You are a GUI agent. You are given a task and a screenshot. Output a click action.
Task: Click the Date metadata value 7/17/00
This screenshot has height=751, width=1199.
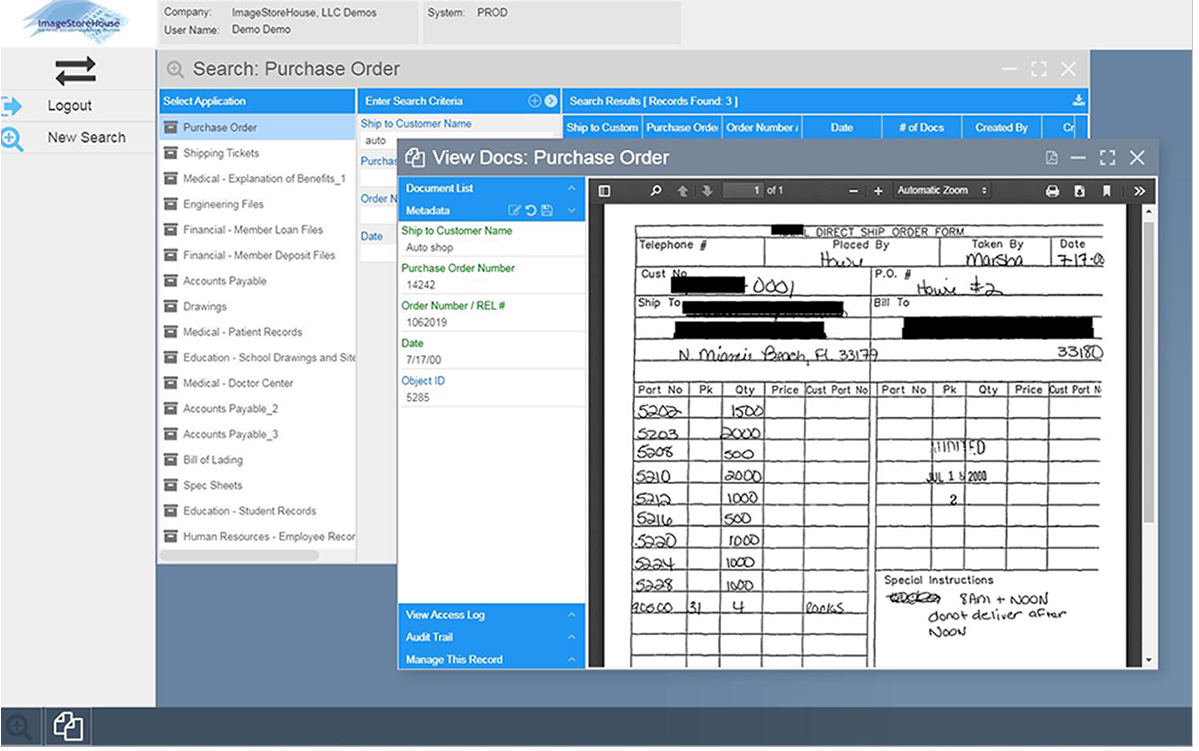(x=424, y=359)
